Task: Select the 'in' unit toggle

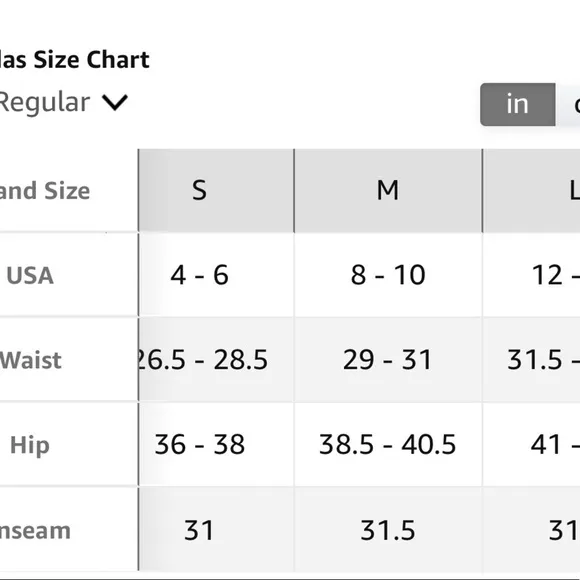Action: (517, 104)
